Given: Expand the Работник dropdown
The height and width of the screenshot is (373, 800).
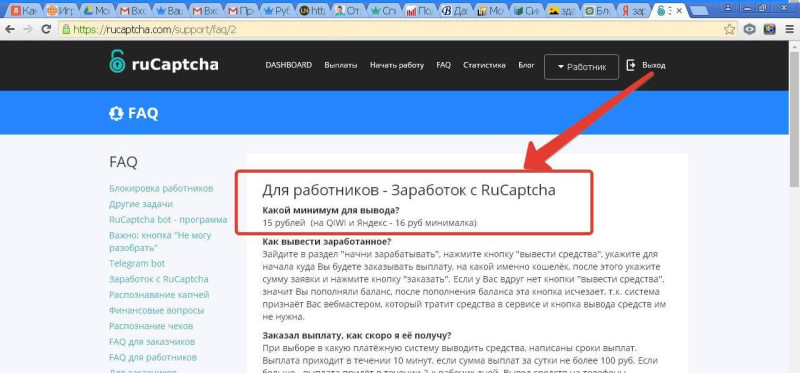Looking at the screenshot, I should click(582, 67).
